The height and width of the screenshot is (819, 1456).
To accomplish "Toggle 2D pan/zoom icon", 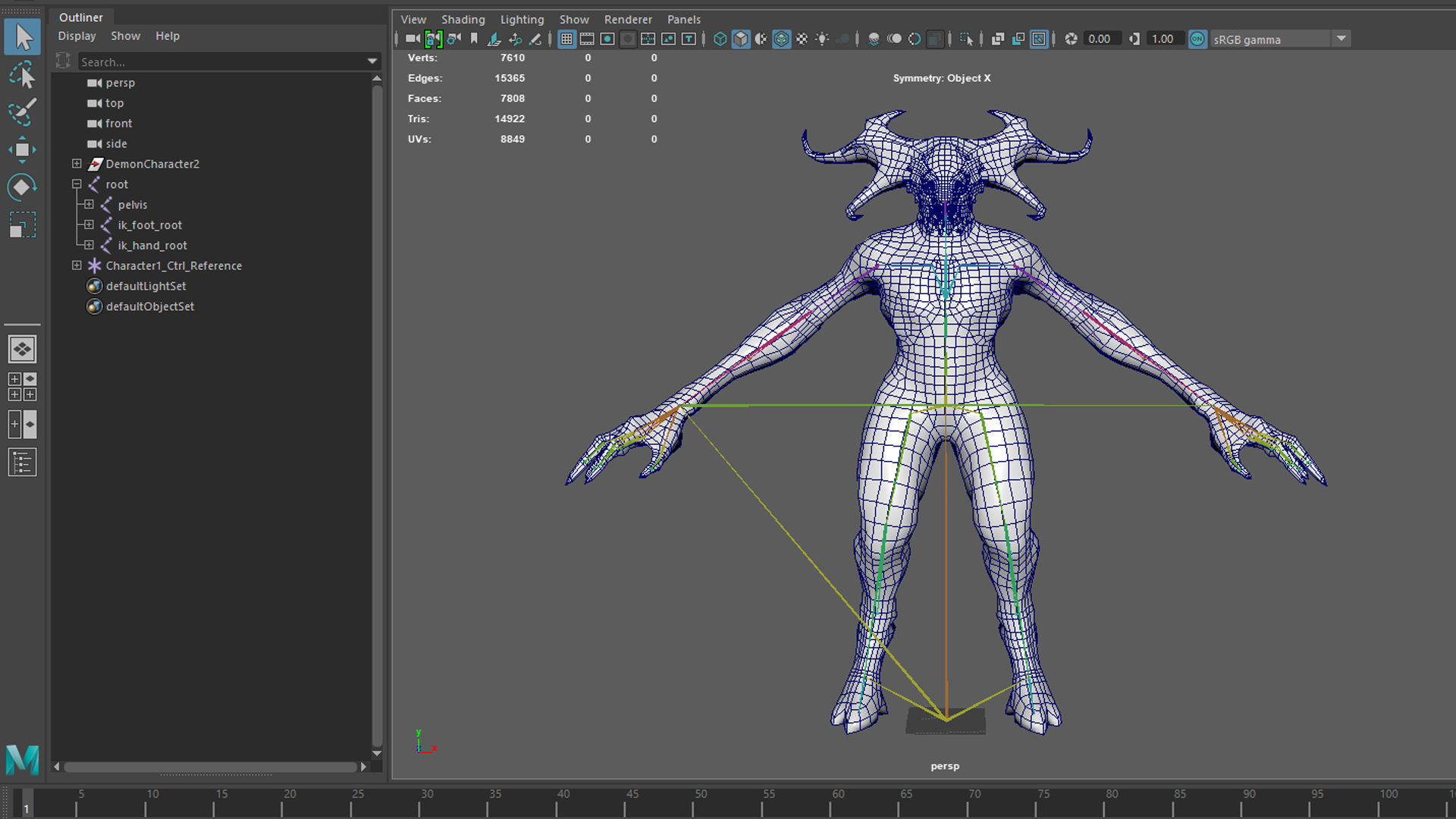I will coord(515,39).
